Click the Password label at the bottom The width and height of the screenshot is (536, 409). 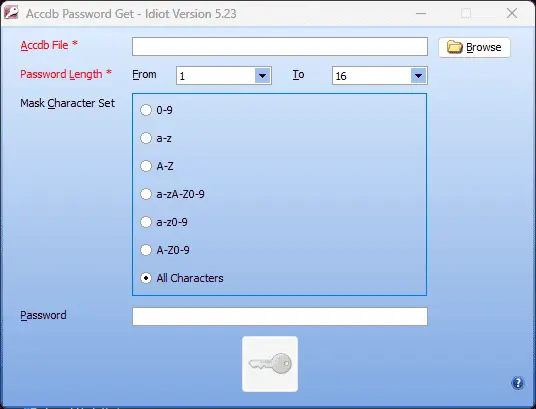pyautogui.click(x=43, y=315)
